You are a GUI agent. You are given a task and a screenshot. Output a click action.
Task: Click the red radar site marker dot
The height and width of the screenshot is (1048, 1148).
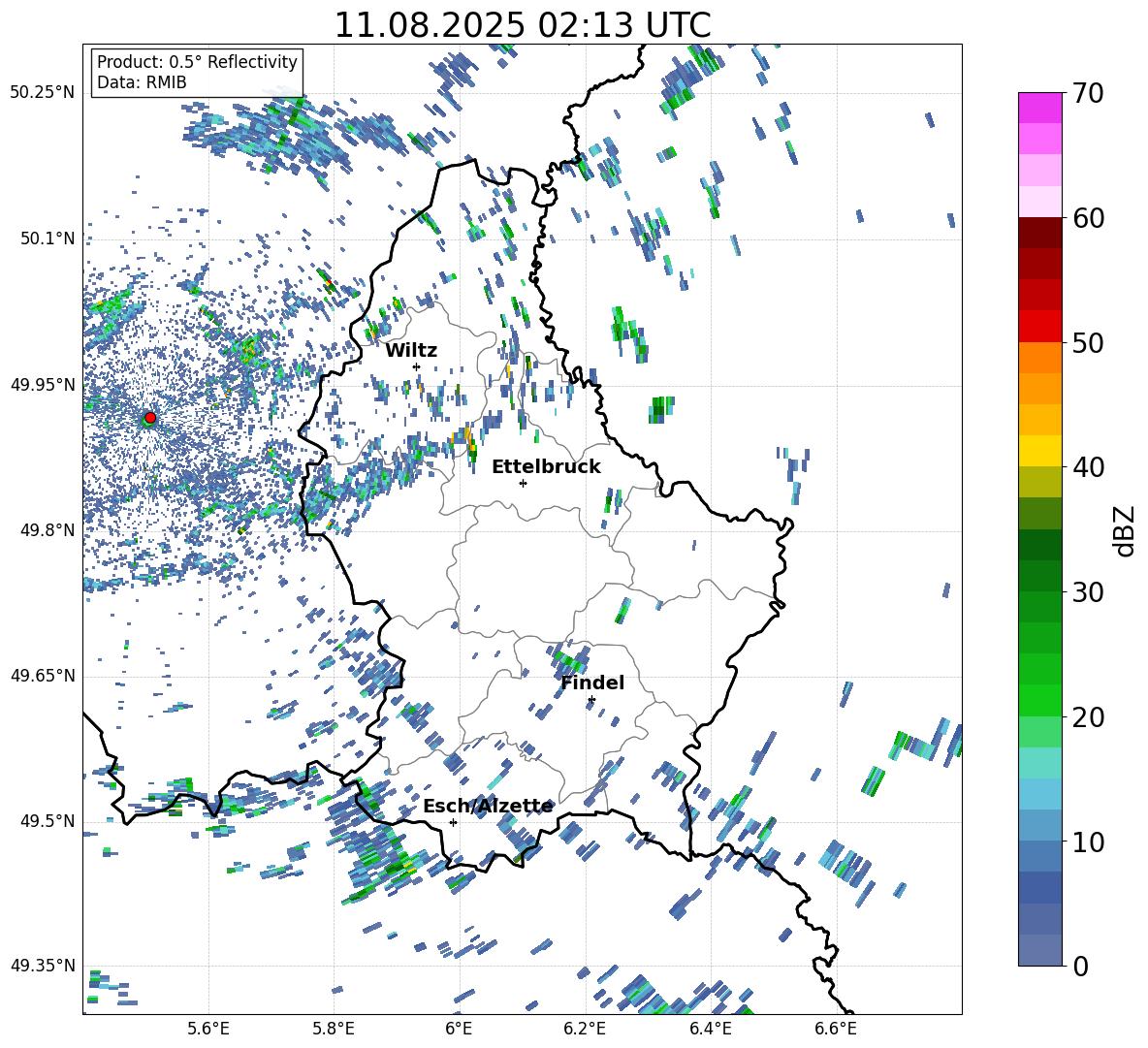150,417
